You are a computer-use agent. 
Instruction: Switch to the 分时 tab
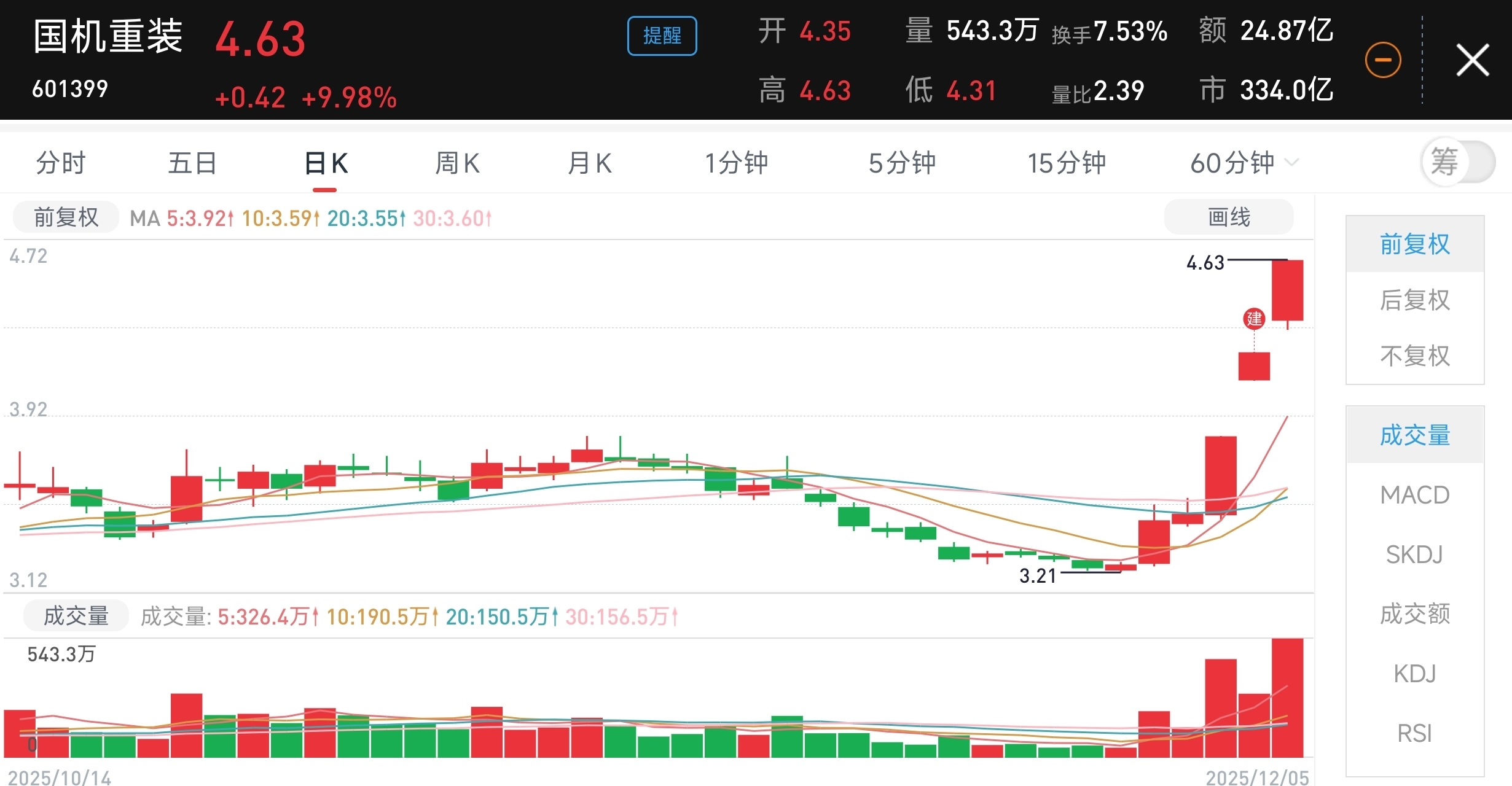60,163
